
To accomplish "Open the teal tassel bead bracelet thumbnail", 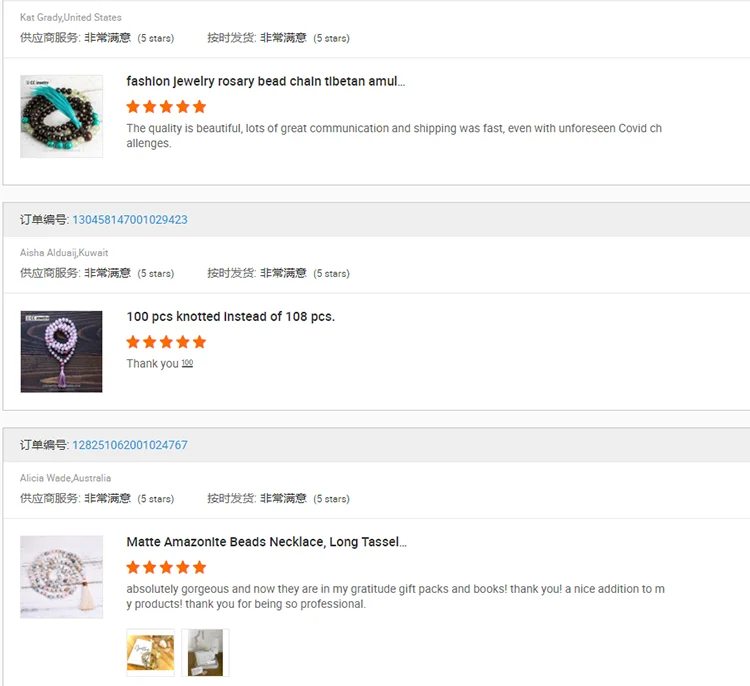I will (x=61, y=116).
